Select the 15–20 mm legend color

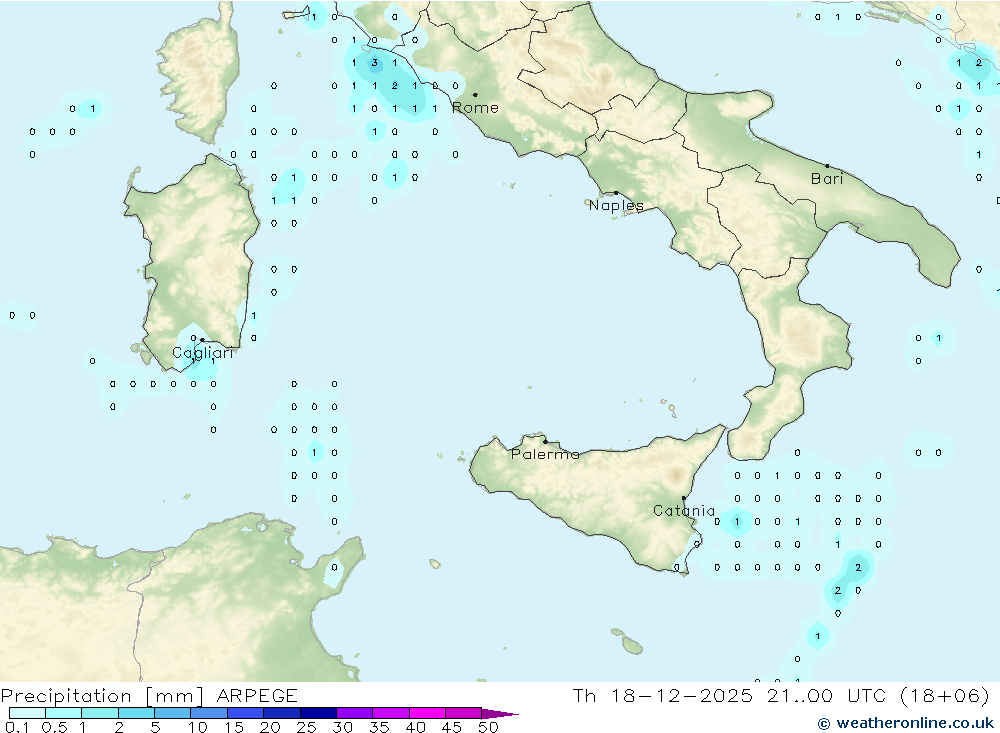point(245,713)
